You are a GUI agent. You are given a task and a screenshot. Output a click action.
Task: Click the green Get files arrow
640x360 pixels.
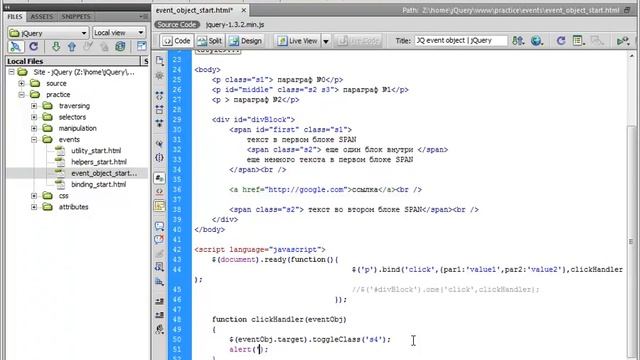(56, 47)
